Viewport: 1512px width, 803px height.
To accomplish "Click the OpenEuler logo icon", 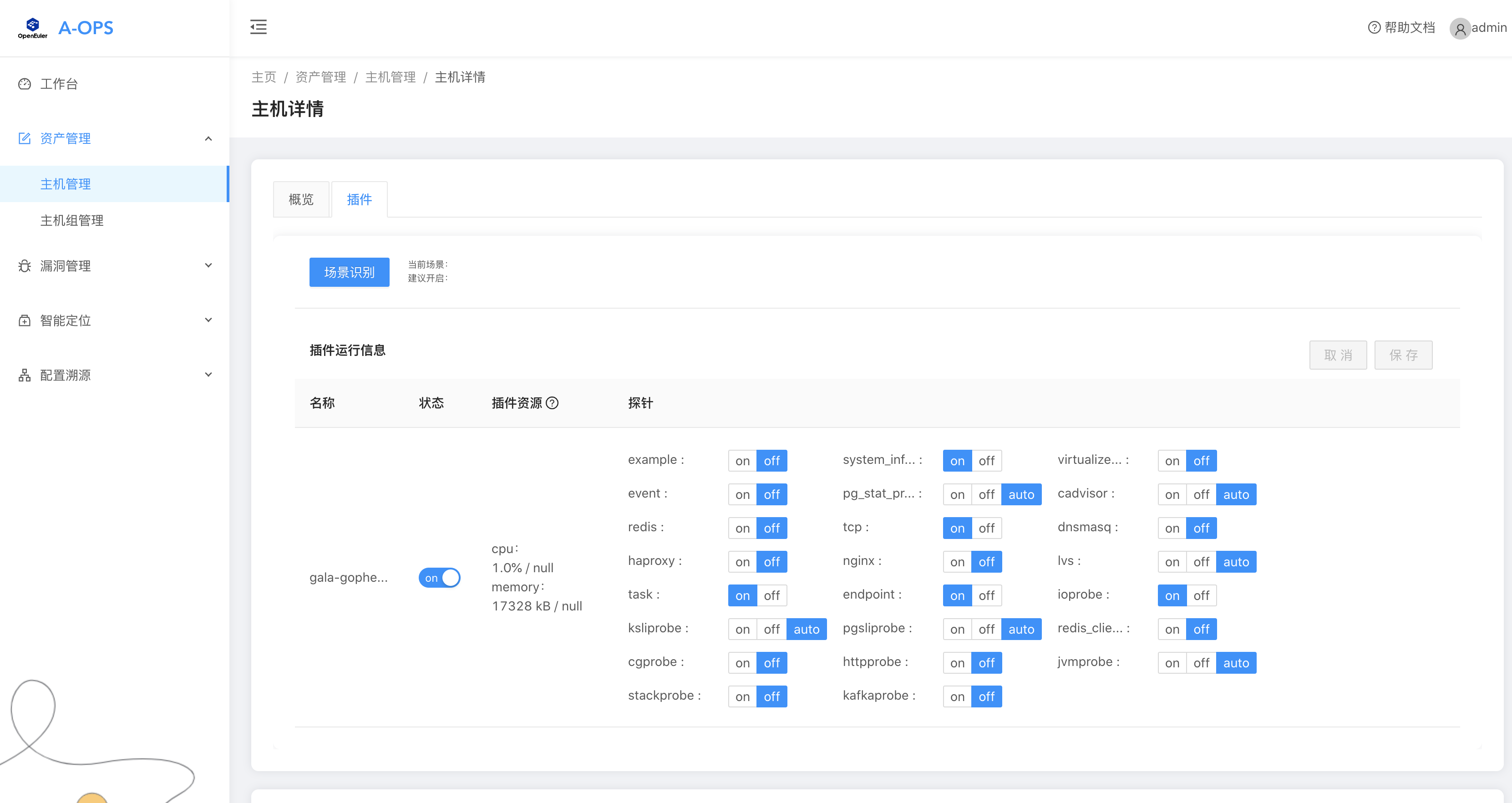I will pyautogui.click(x=33, y=27).
